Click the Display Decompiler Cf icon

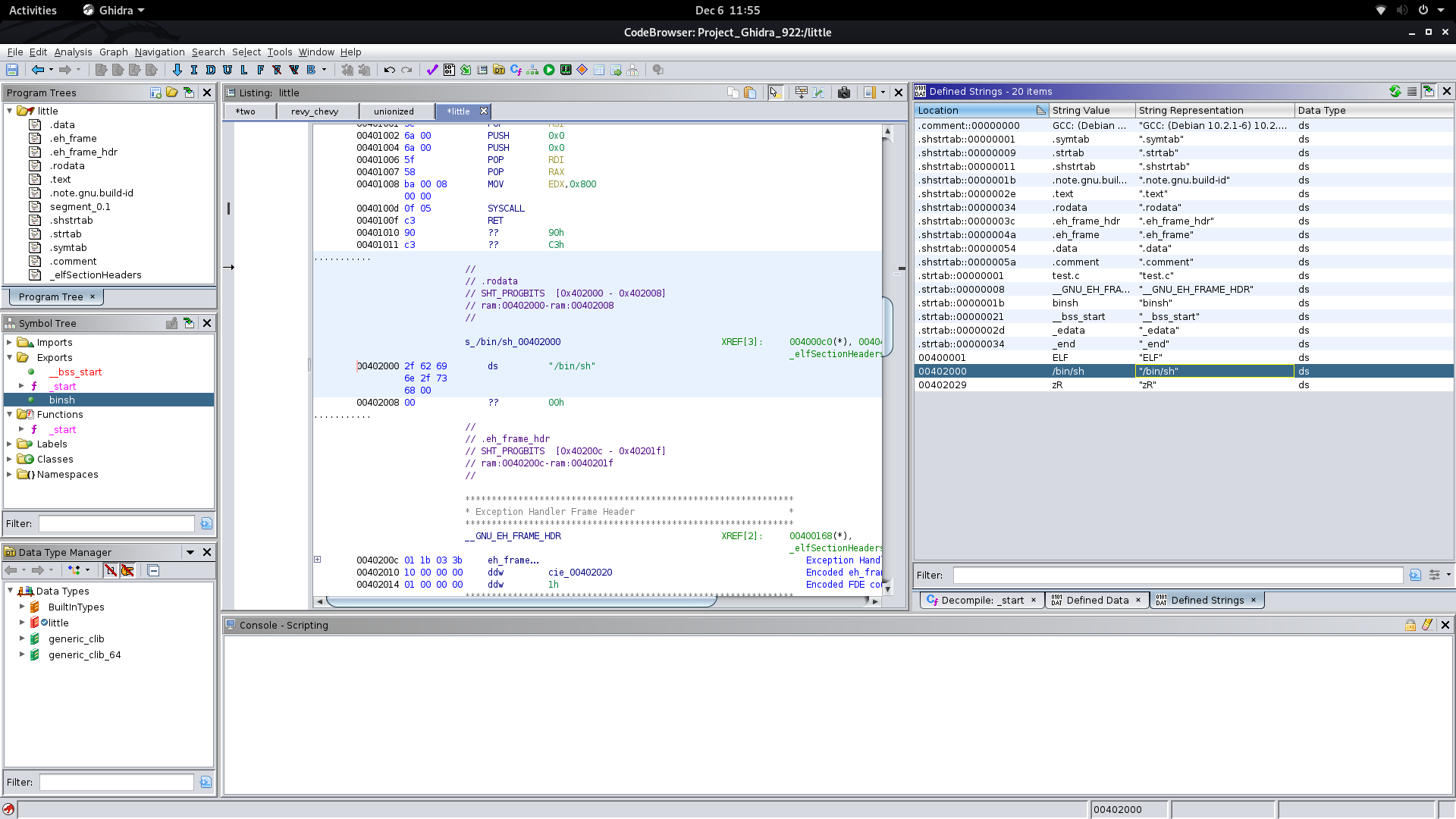click(x=516, y=70)
